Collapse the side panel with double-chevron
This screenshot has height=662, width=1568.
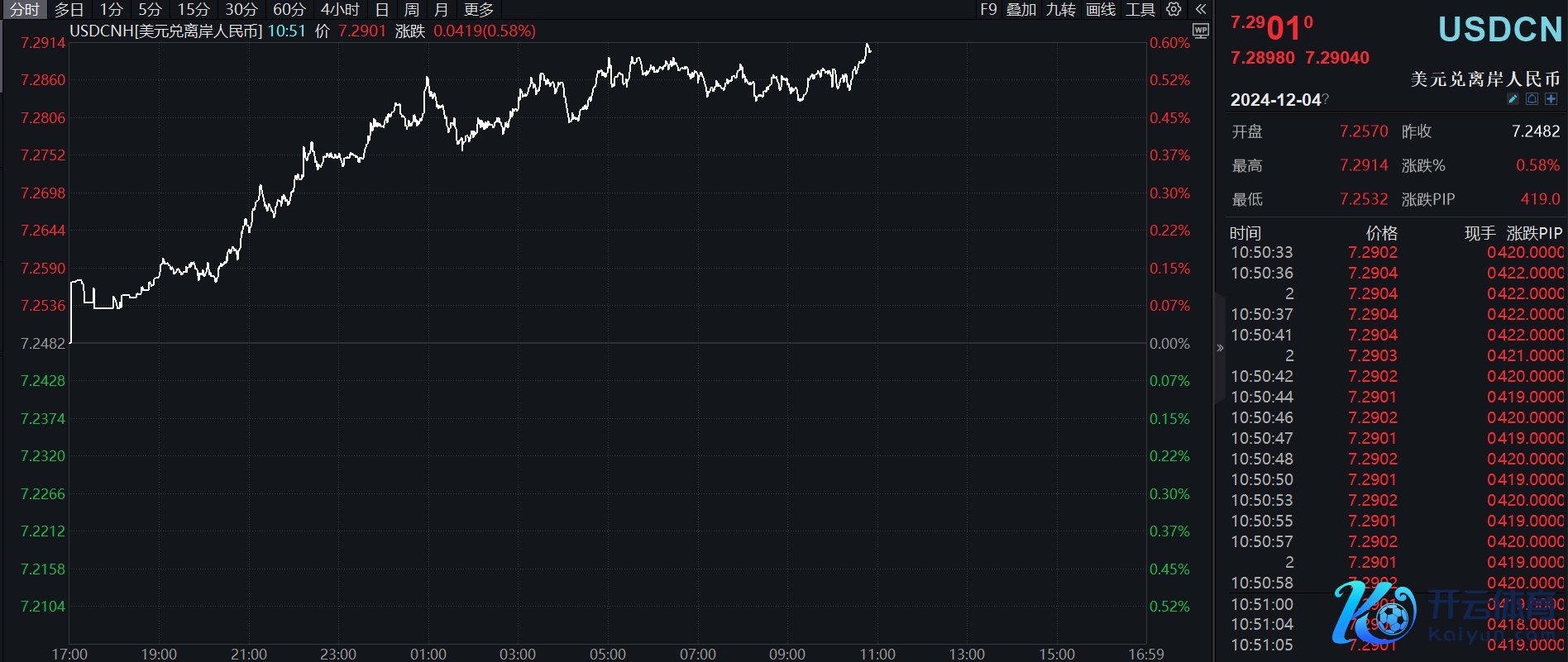coord(1201,9)
